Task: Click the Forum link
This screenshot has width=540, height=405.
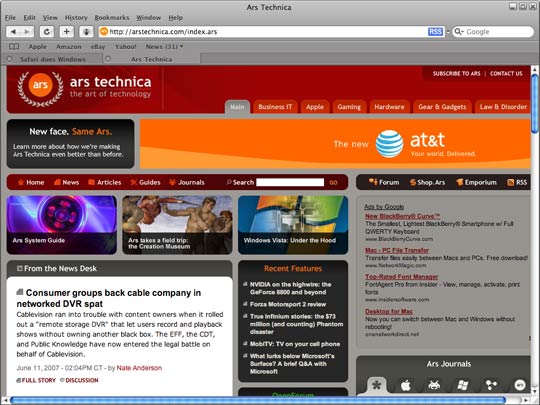Action: point(384,182)
